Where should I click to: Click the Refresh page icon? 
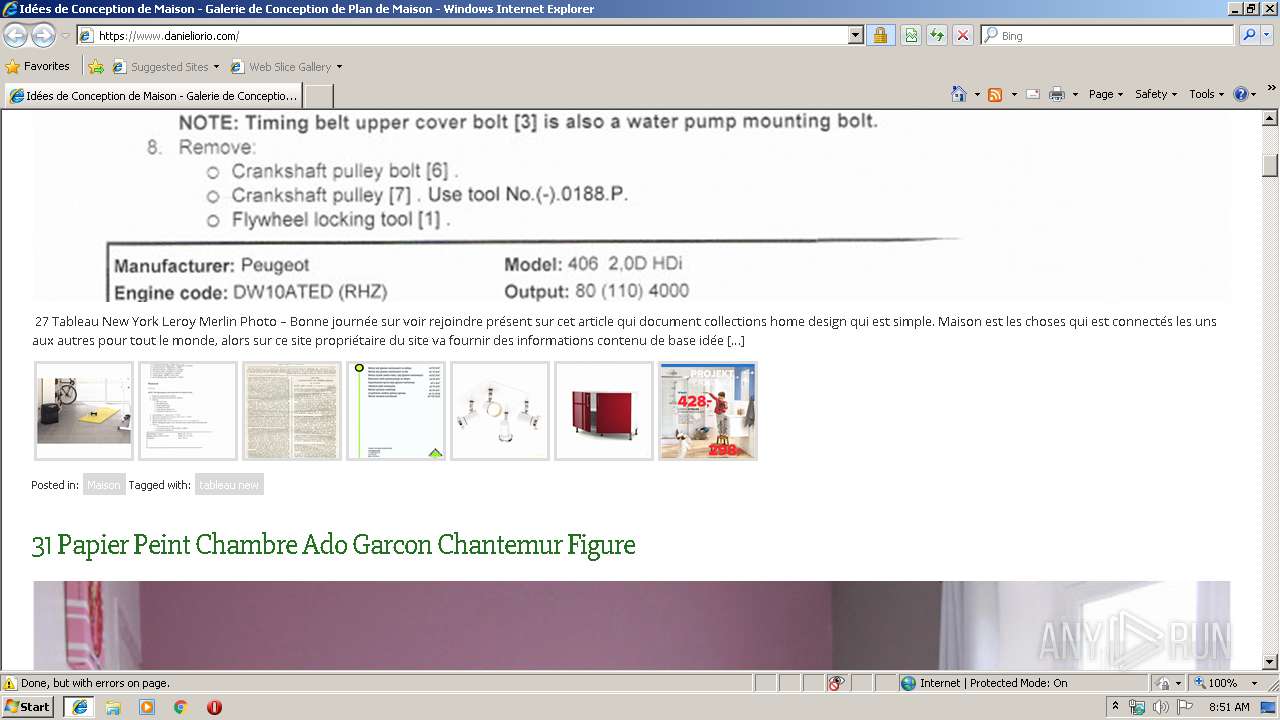pyautogui.click(x=937, y=35)
